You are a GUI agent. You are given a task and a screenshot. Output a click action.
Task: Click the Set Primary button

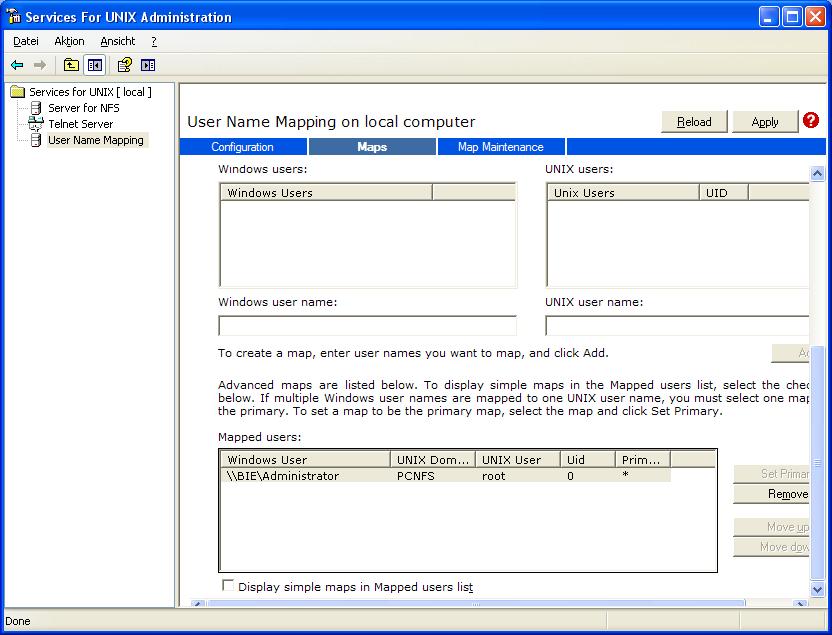tap(772, 474)
